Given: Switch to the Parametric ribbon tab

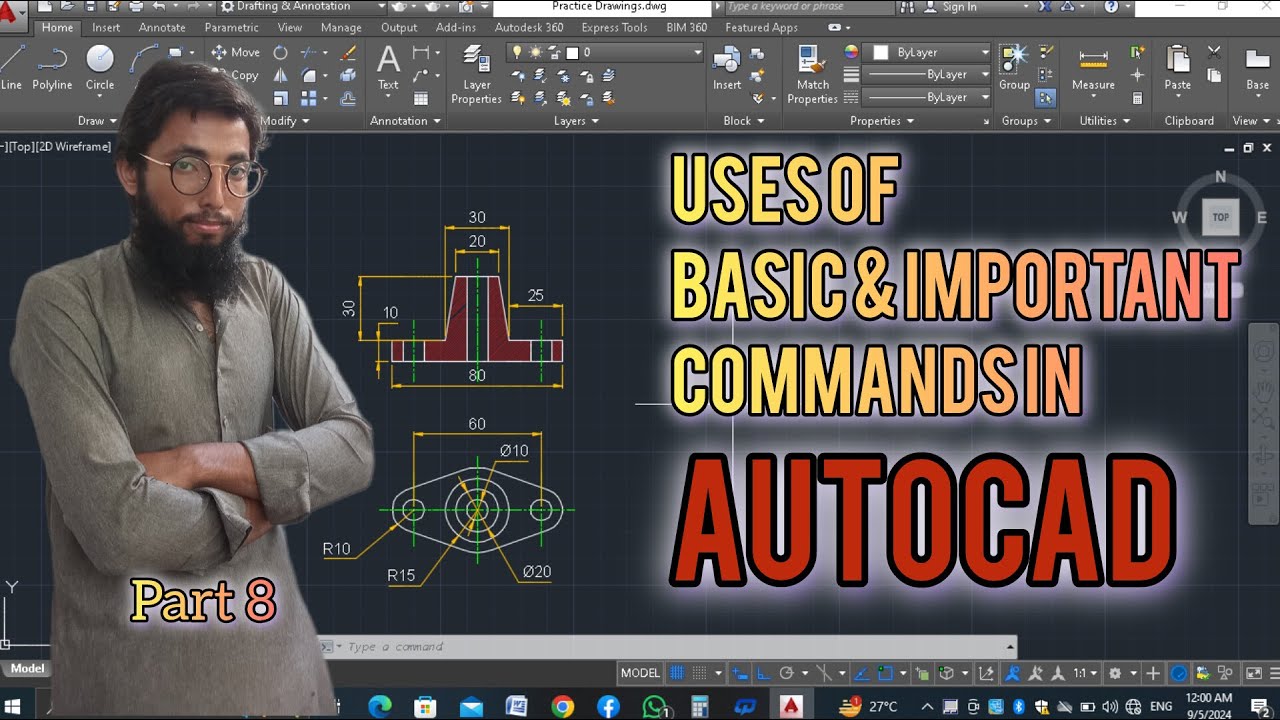Looking at the screenshot, I should coord(231,28).
